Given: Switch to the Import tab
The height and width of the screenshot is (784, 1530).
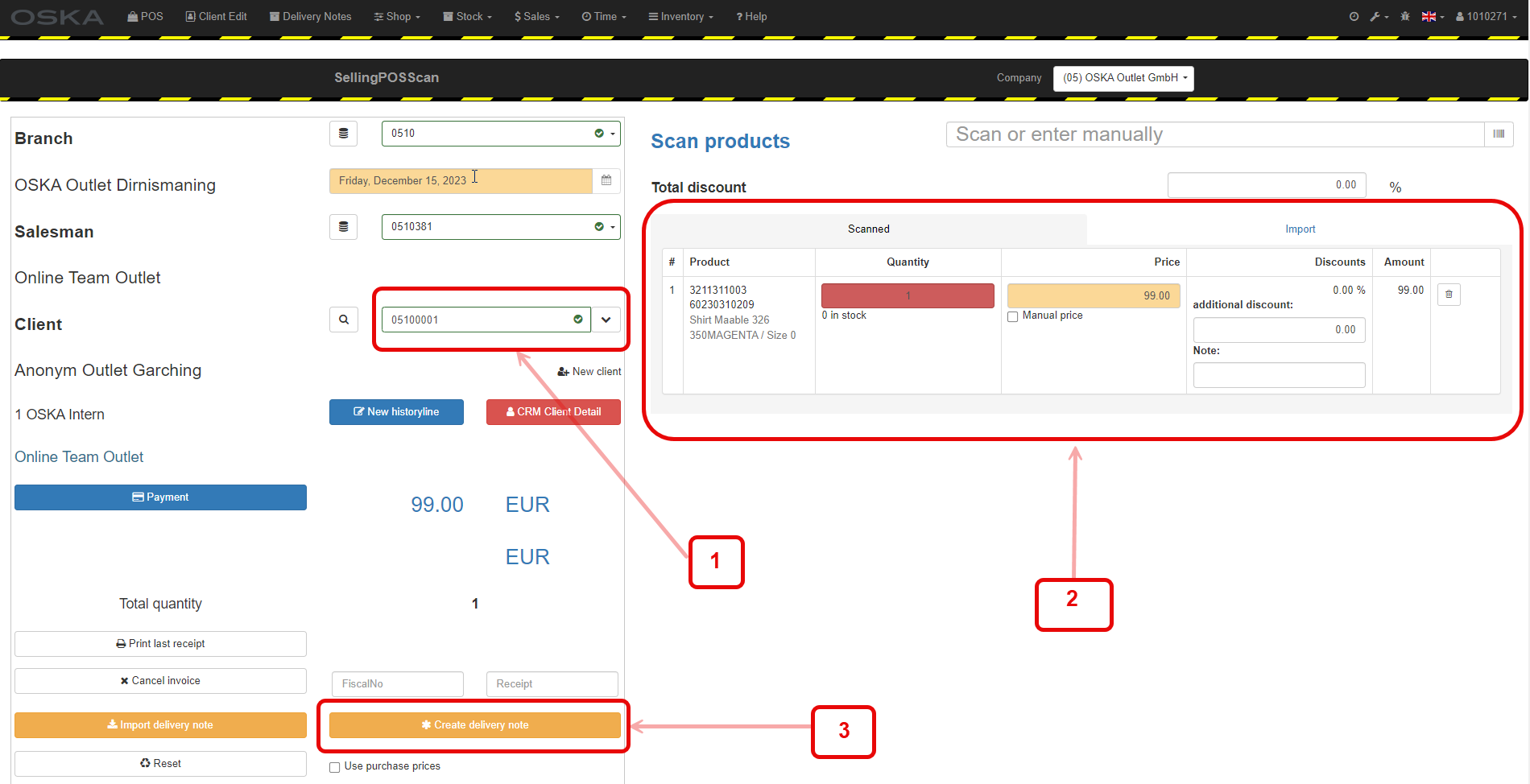Looking at the screenshot, I should click(x=1300, y=229).
